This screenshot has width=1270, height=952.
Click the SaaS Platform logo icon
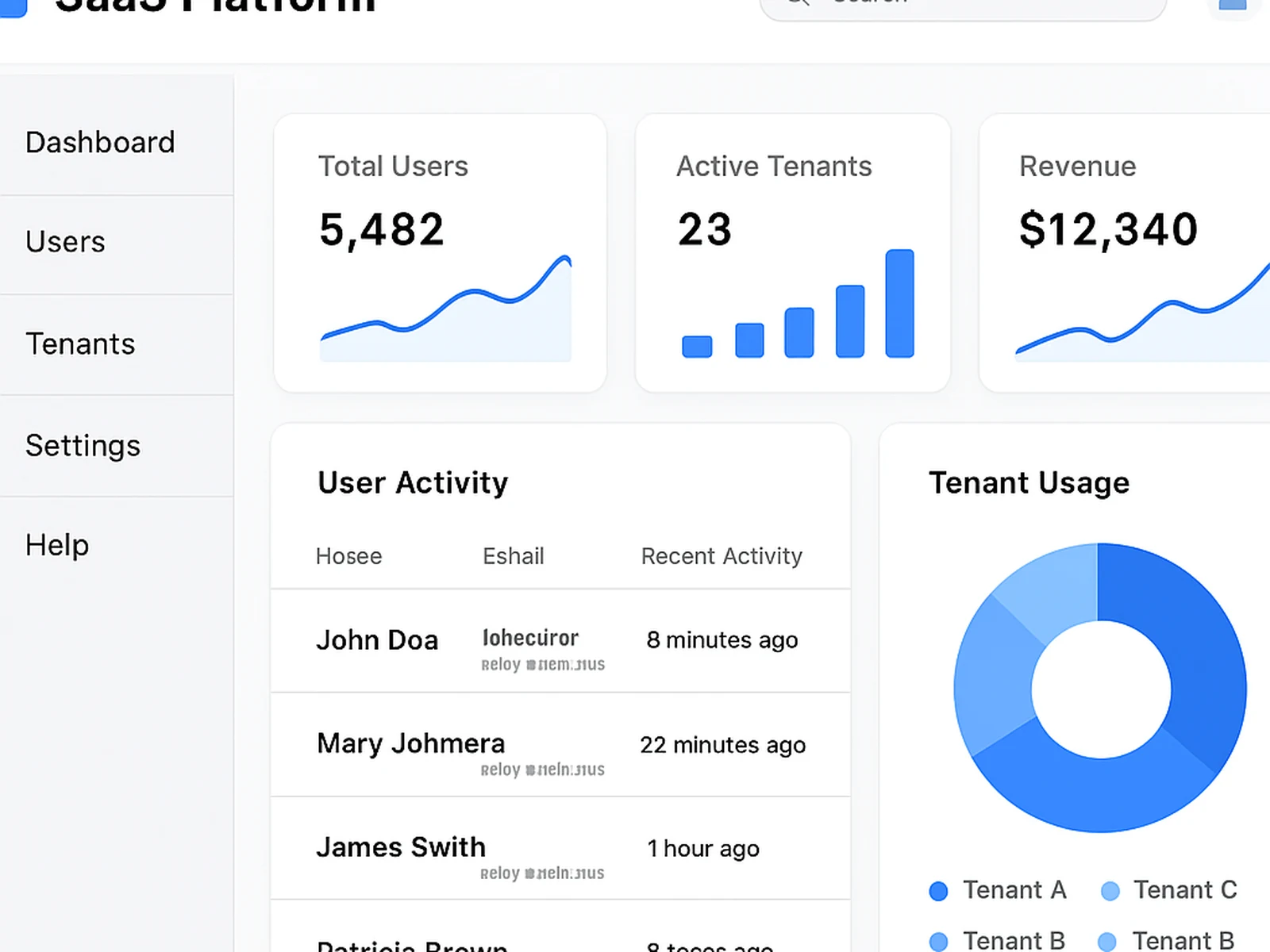pyautogui.click(x=14, y=8)
